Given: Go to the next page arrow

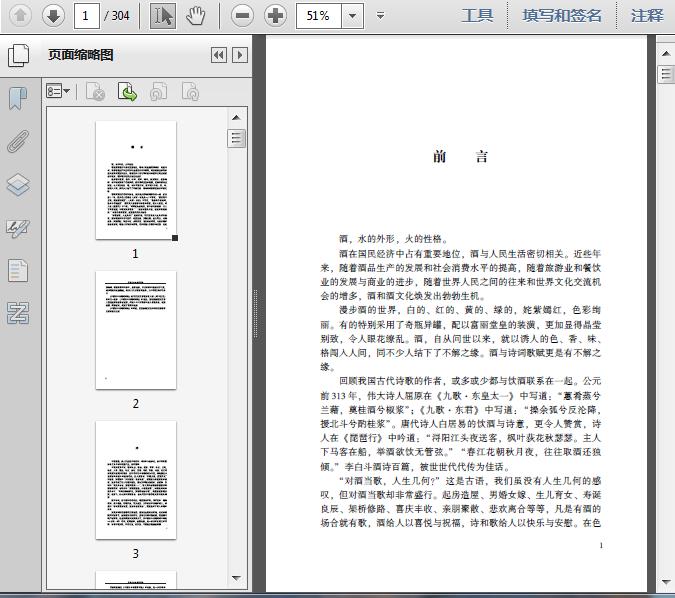Looking at the screenshot, I should [53, 15].
